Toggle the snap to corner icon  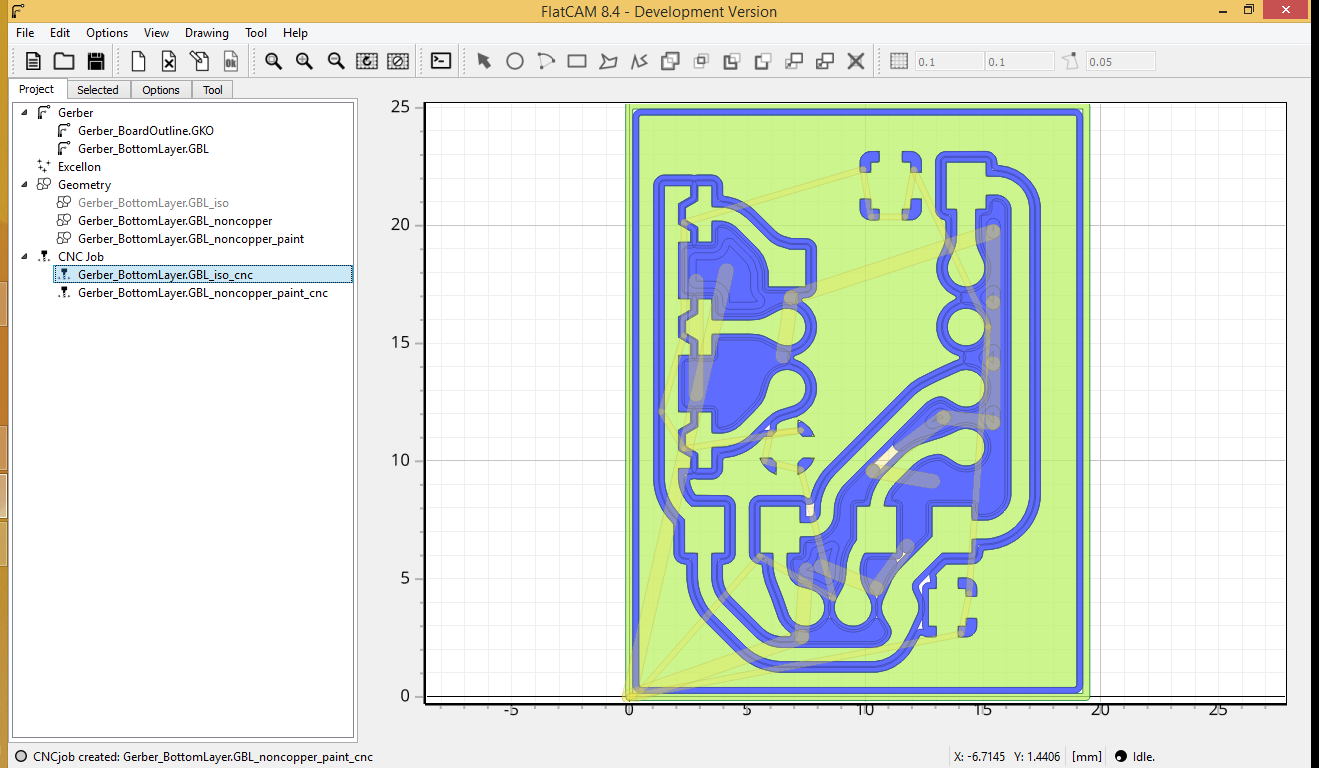click(1071, 61)
